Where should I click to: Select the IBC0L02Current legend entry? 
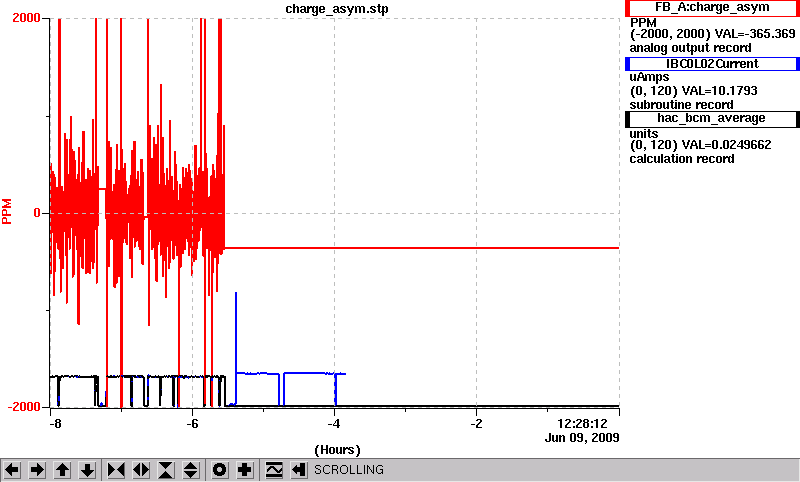click(712, 64)
